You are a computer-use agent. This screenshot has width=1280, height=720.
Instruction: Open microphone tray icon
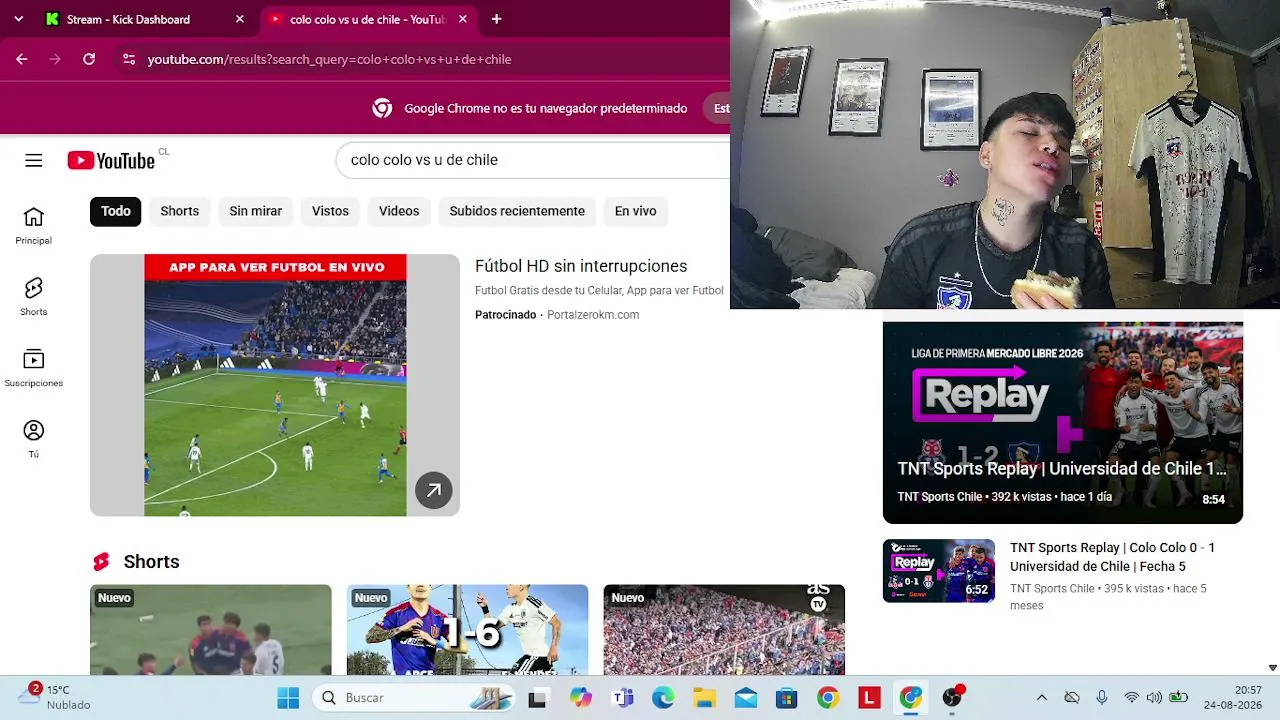coord(1101,698)
